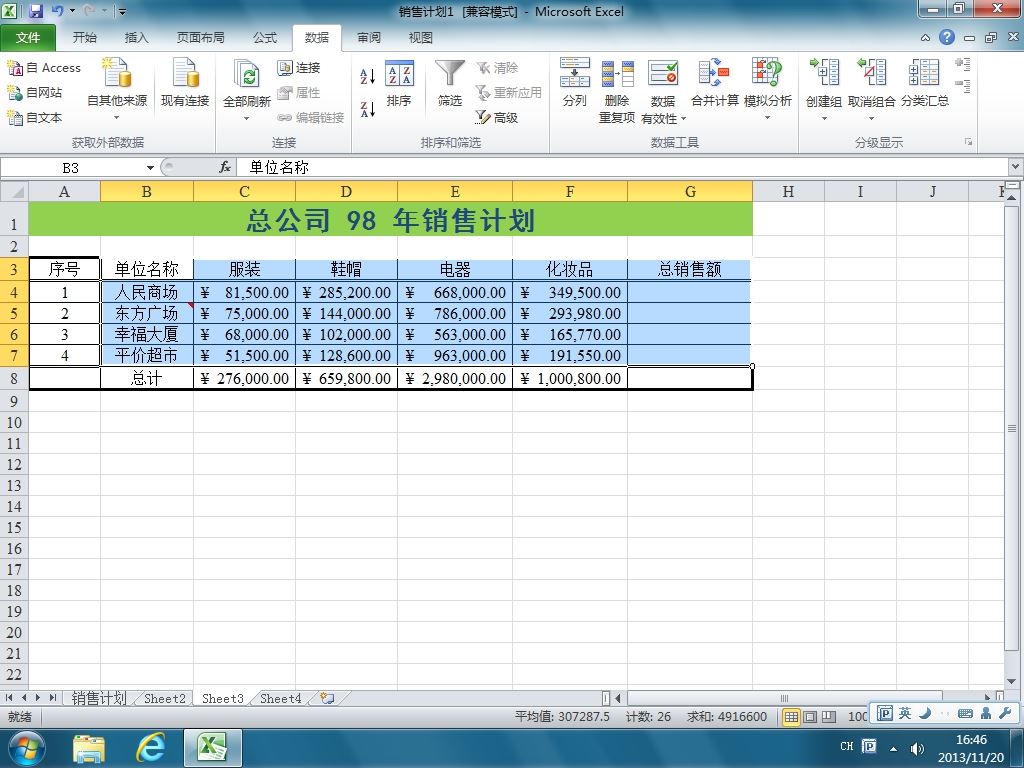Image resolution: width=1024 pixels, height=768 pixels.
Task: Expand From Other Sources (自其他来源) dropdown
Action: click(117, 118)
